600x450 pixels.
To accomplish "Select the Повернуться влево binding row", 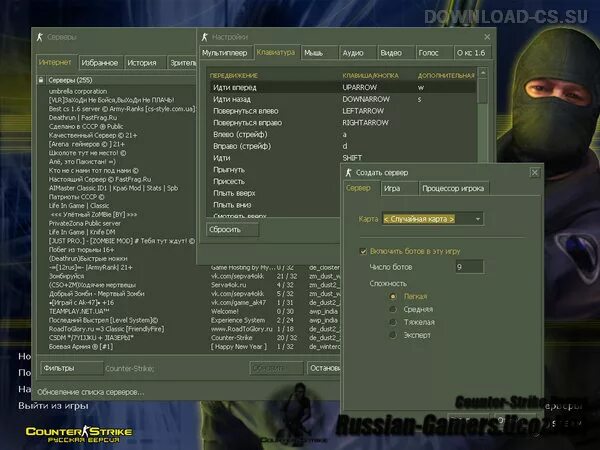I will point(343,111).
